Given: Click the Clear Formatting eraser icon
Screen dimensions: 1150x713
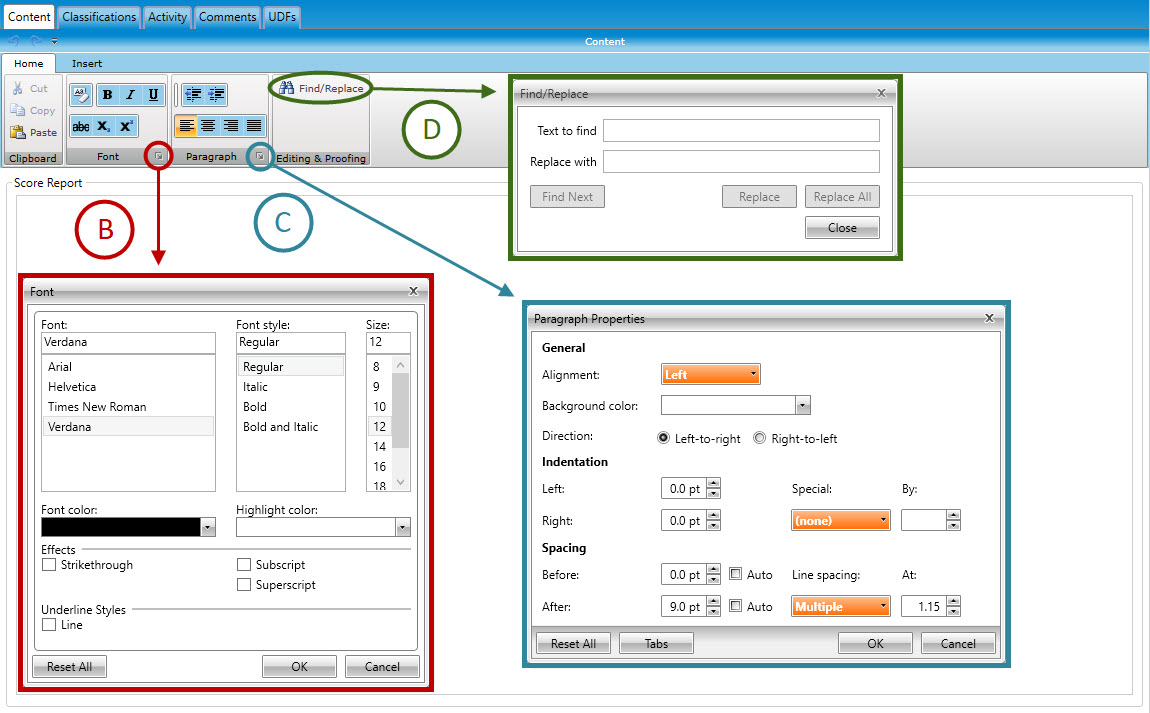Looking at the screenshot, I should pyautogui.click(x=81, y=95).
